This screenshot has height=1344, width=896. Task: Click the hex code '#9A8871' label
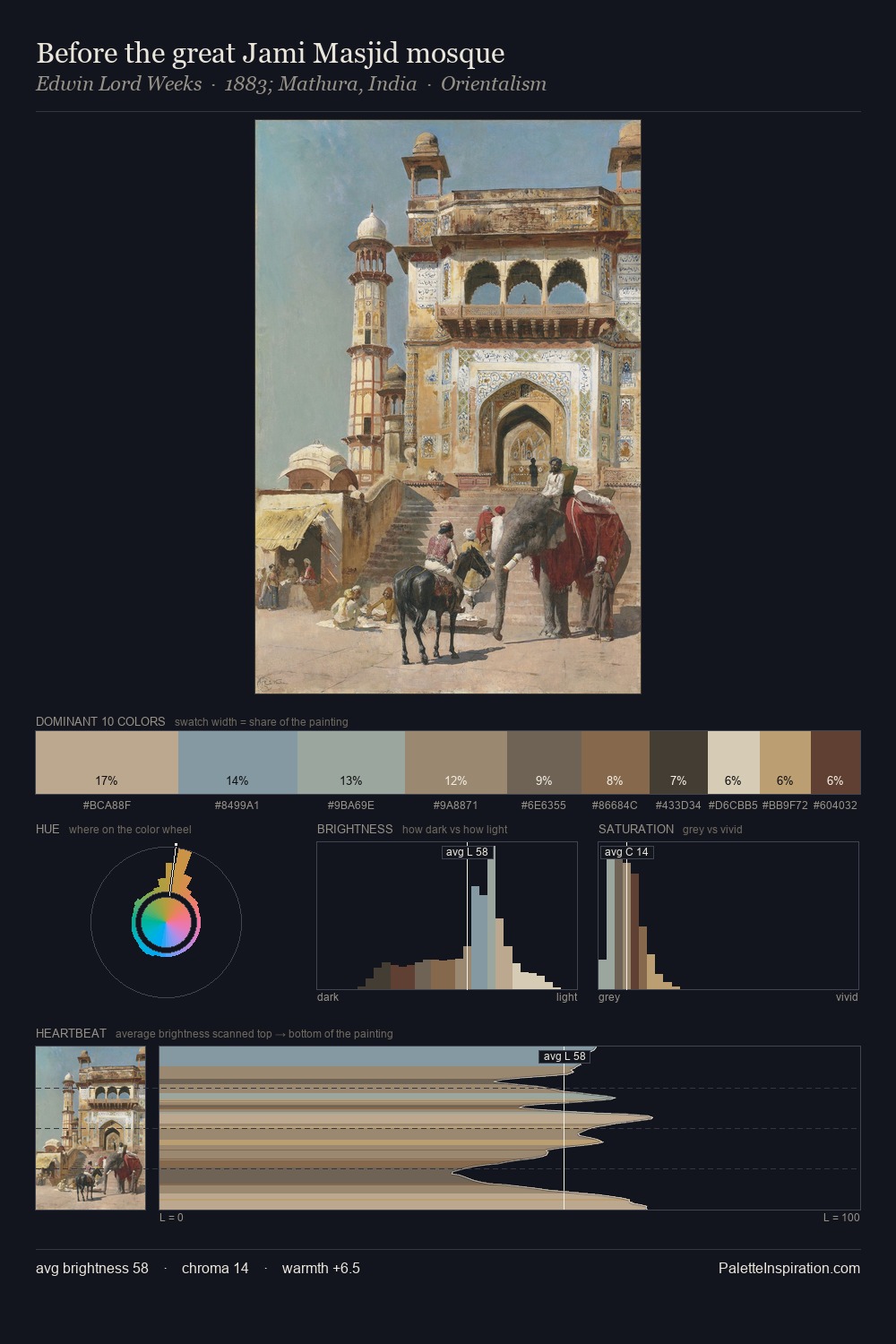[x=456, y=806]
